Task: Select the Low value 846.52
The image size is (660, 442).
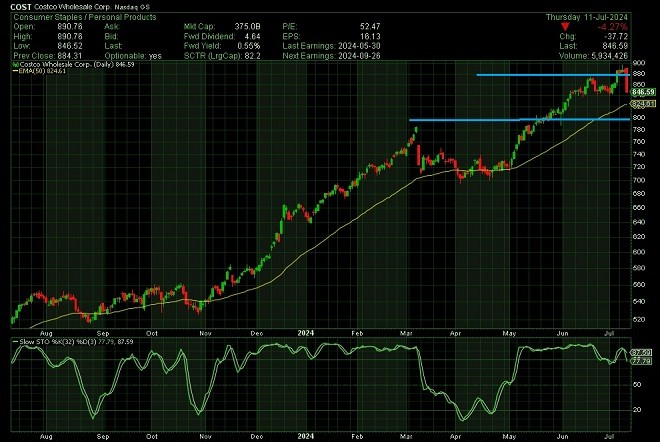Action: coord(70,46)
